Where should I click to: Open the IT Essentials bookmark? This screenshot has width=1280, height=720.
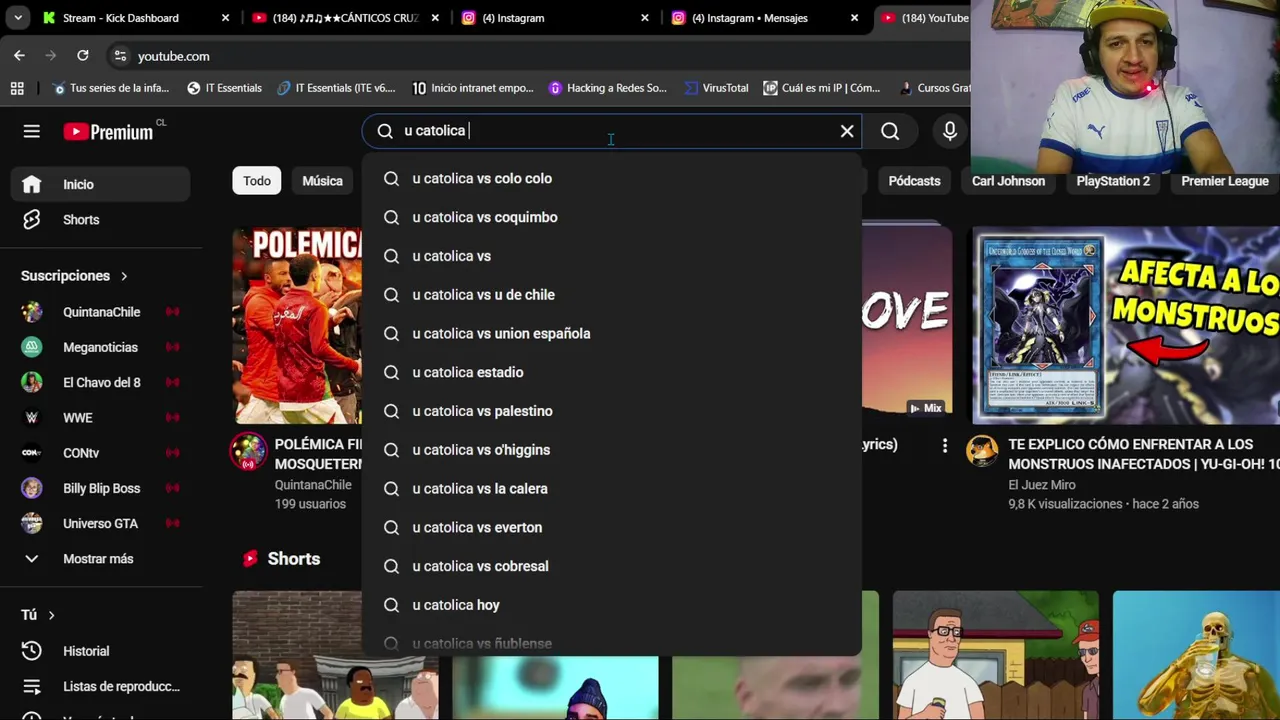[x=224, y=88]
